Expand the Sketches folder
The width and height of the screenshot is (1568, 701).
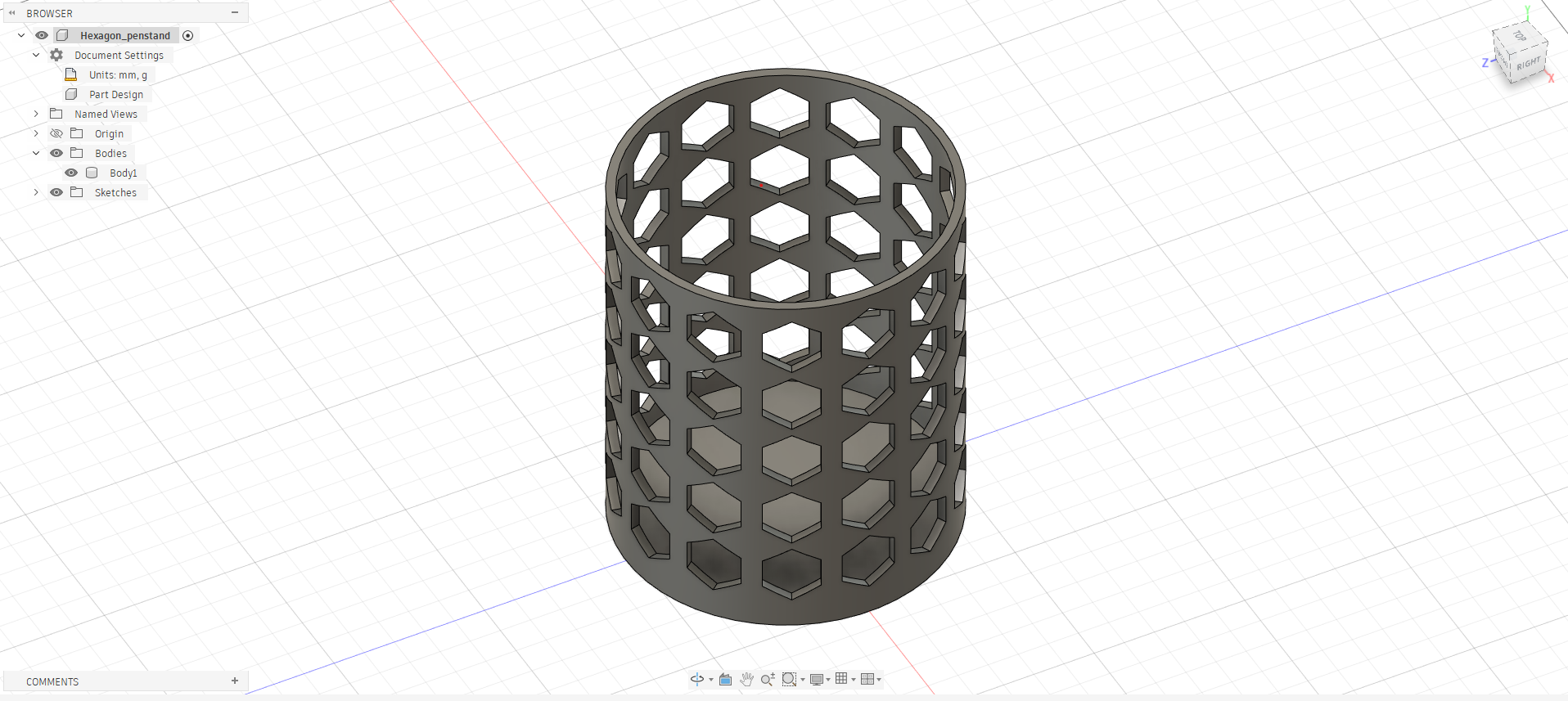[36, 192]
